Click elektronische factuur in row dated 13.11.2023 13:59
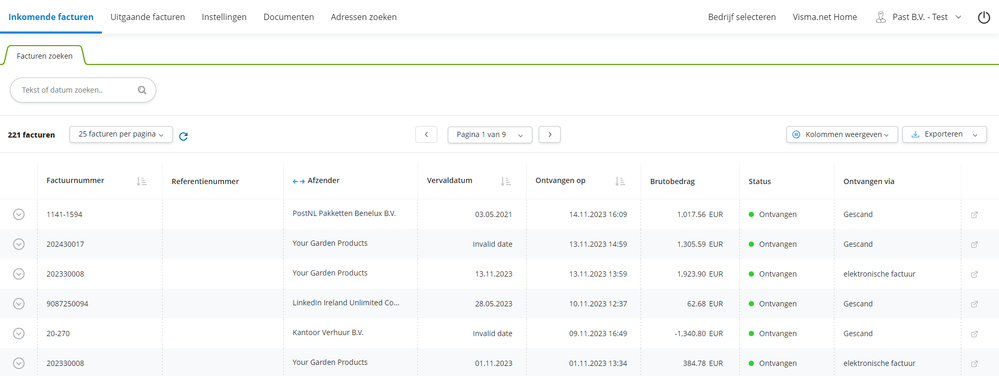This screenshot has height=376, width=999. pos(879,274)
